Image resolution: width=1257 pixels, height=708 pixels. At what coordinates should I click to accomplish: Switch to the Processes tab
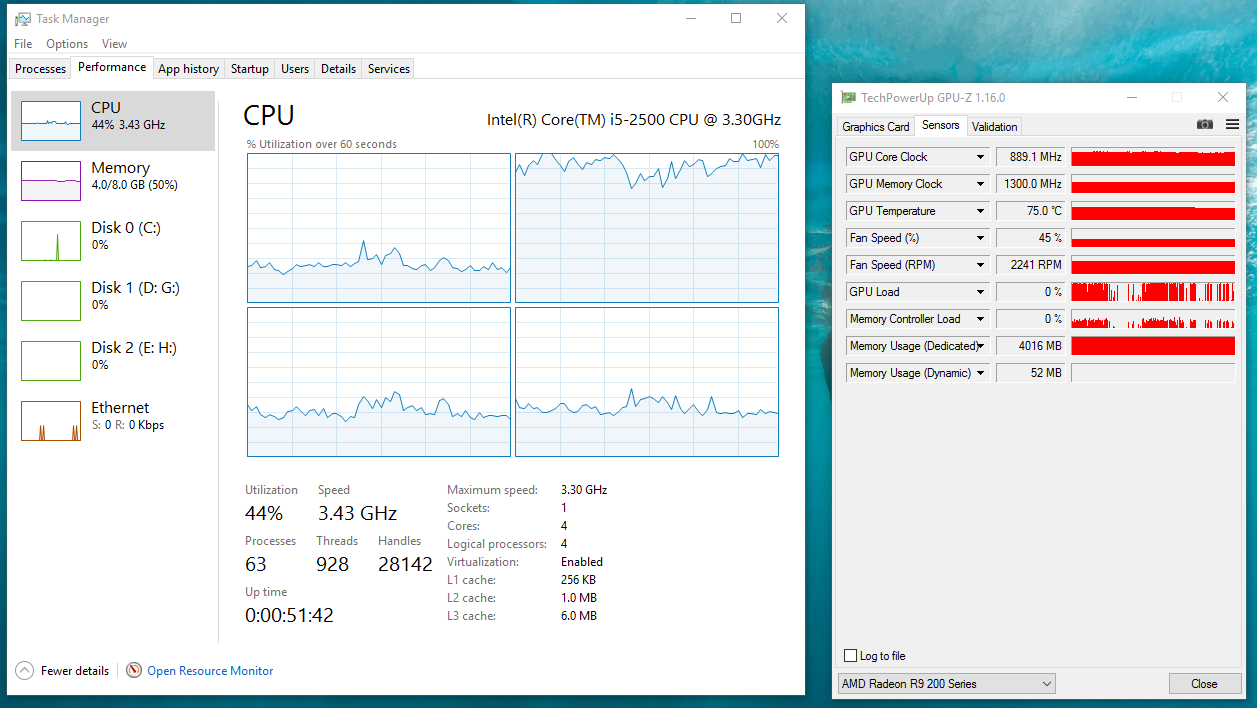(x=41, y=69)
